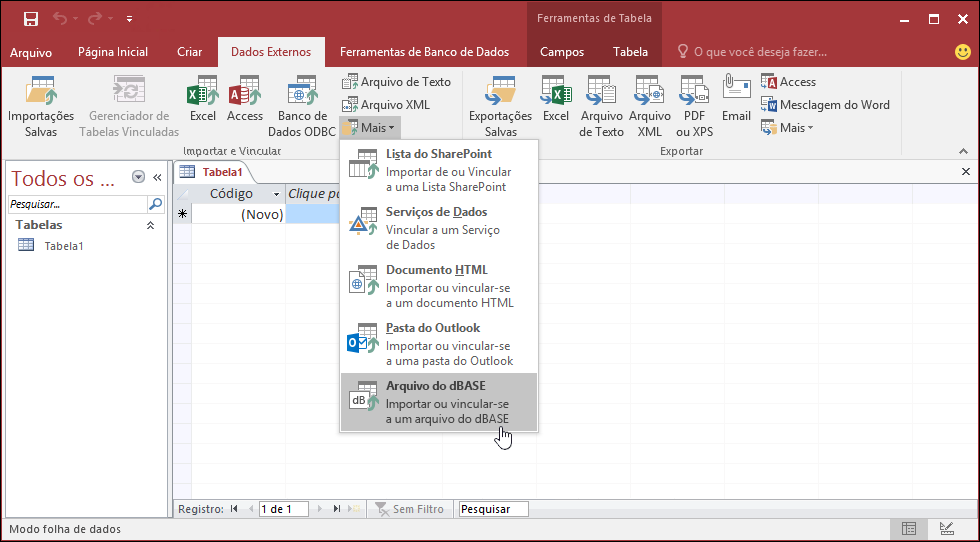Click the smiley feedback icon
The height and width of the screenshot is (542, 980).
click(962, 53)
